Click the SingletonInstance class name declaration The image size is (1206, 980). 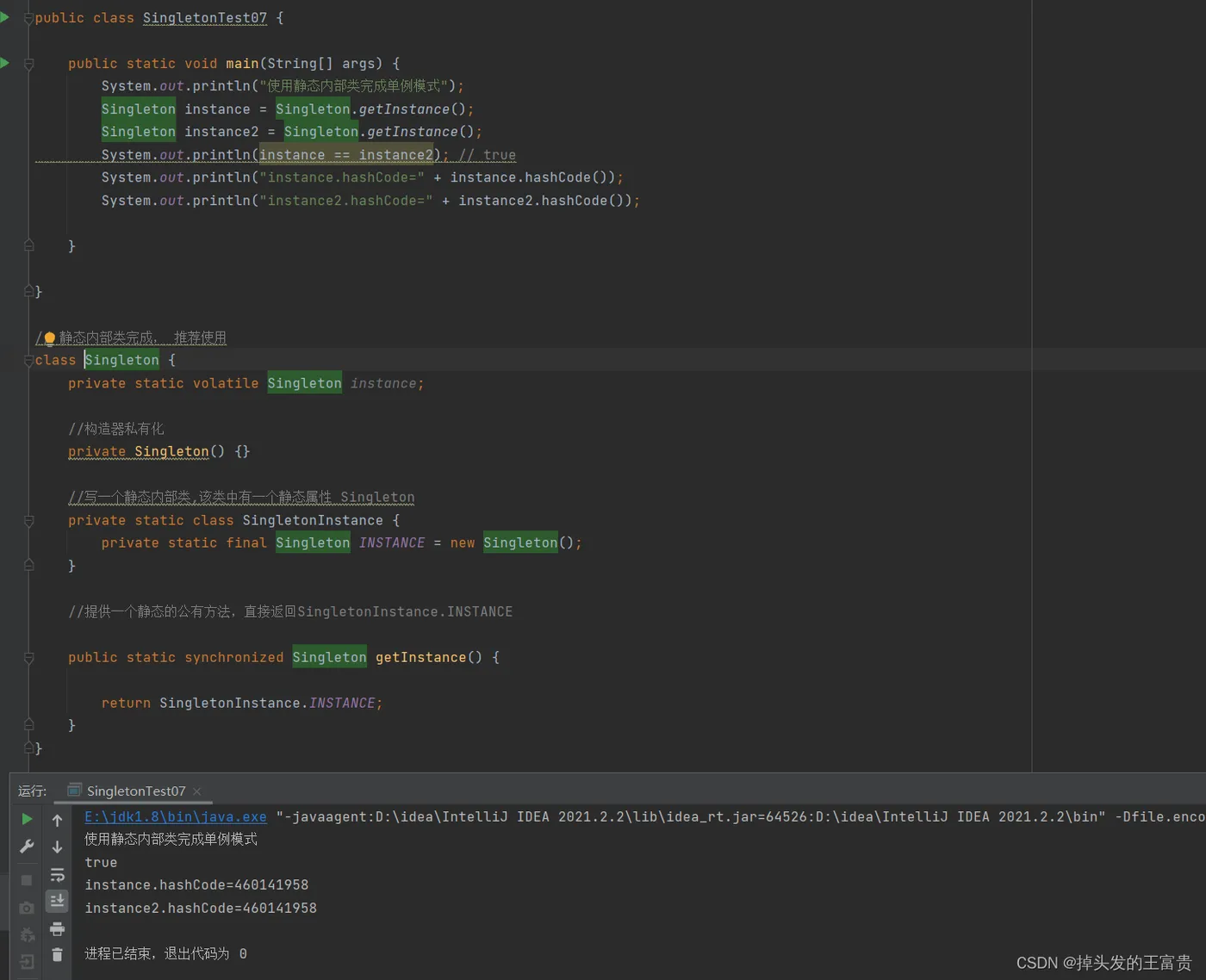pyautogui.click(x=313, y=520)
